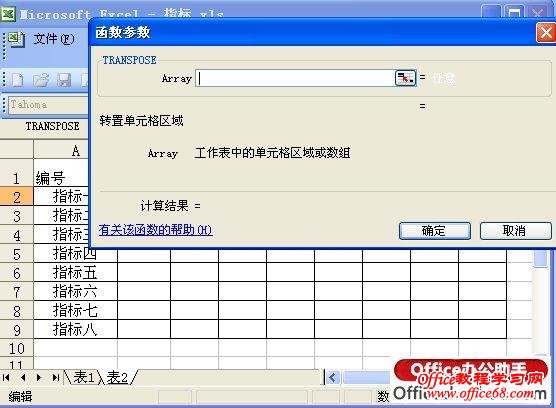Click cell 指标八
The width and height of the screenshot is (556, 408).
click(75, 329)
